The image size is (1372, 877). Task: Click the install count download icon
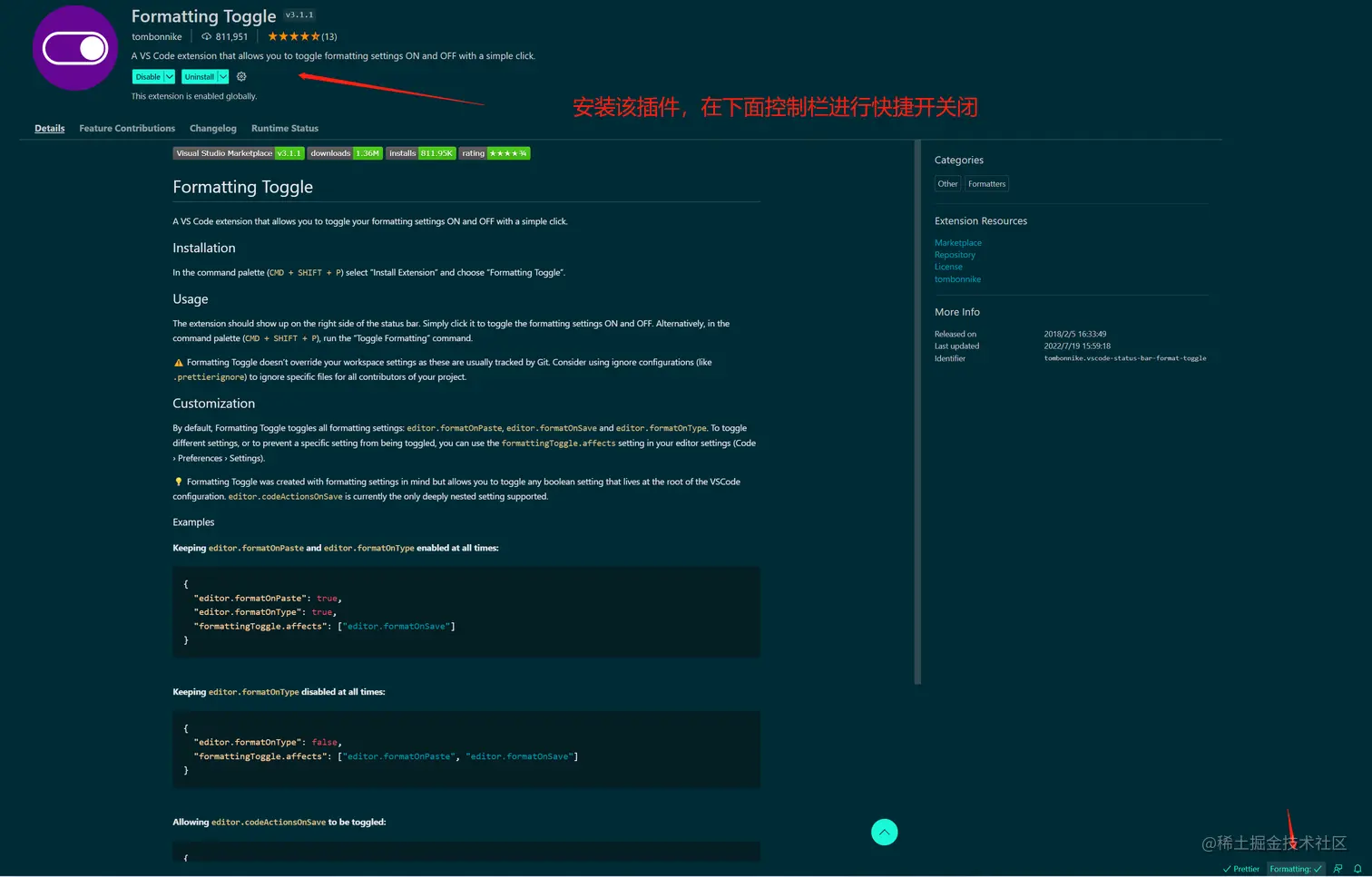pyautogui.click(x=206, y=37)
